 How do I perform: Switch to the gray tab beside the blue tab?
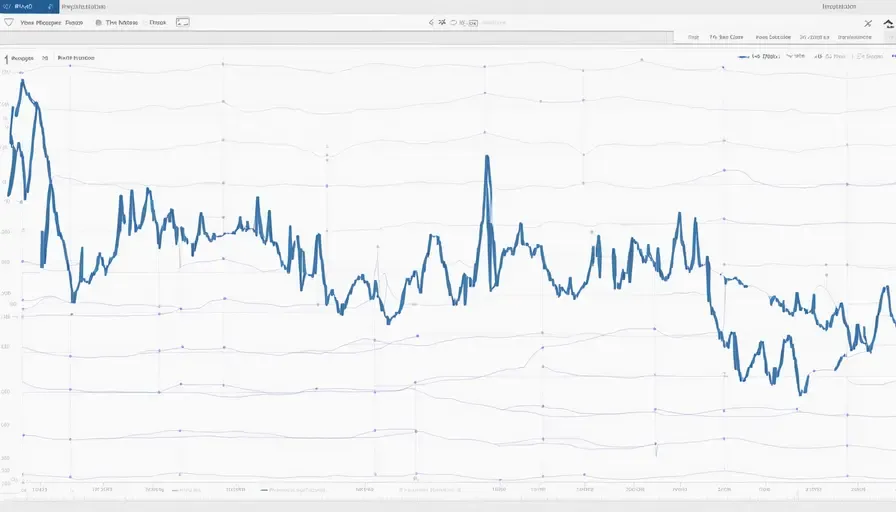coord(83,7)
